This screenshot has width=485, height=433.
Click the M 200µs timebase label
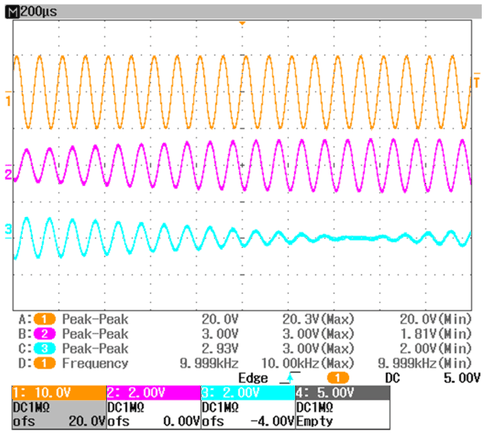[31, 12]
